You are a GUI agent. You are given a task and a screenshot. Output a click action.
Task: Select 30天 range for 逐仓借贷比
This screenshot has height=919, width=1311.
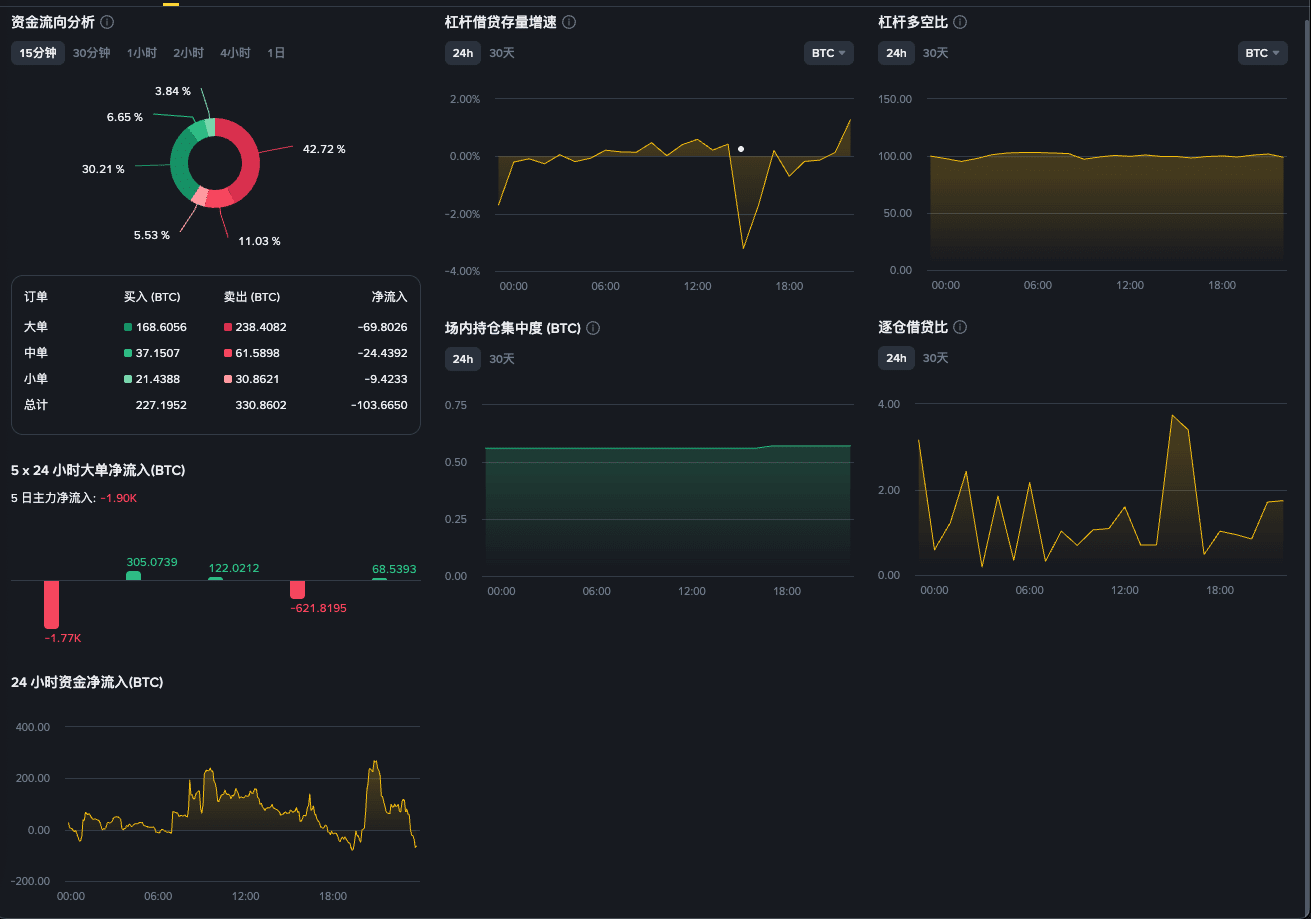(935, 358)
